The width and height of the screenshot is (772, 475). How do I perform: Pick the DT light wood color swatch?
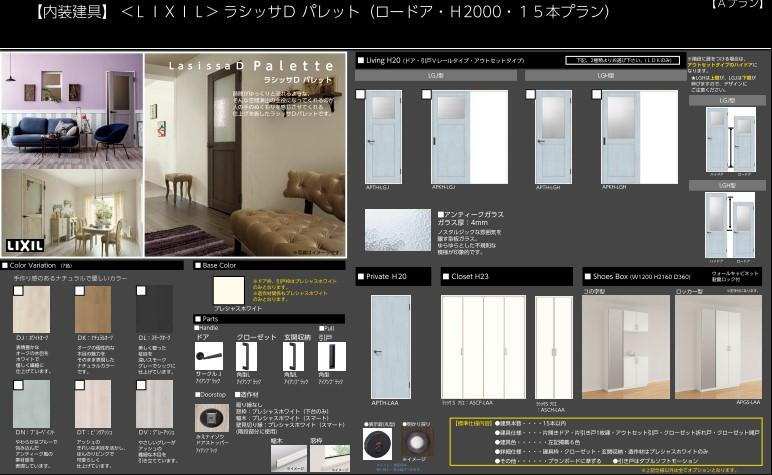[93, 404]
